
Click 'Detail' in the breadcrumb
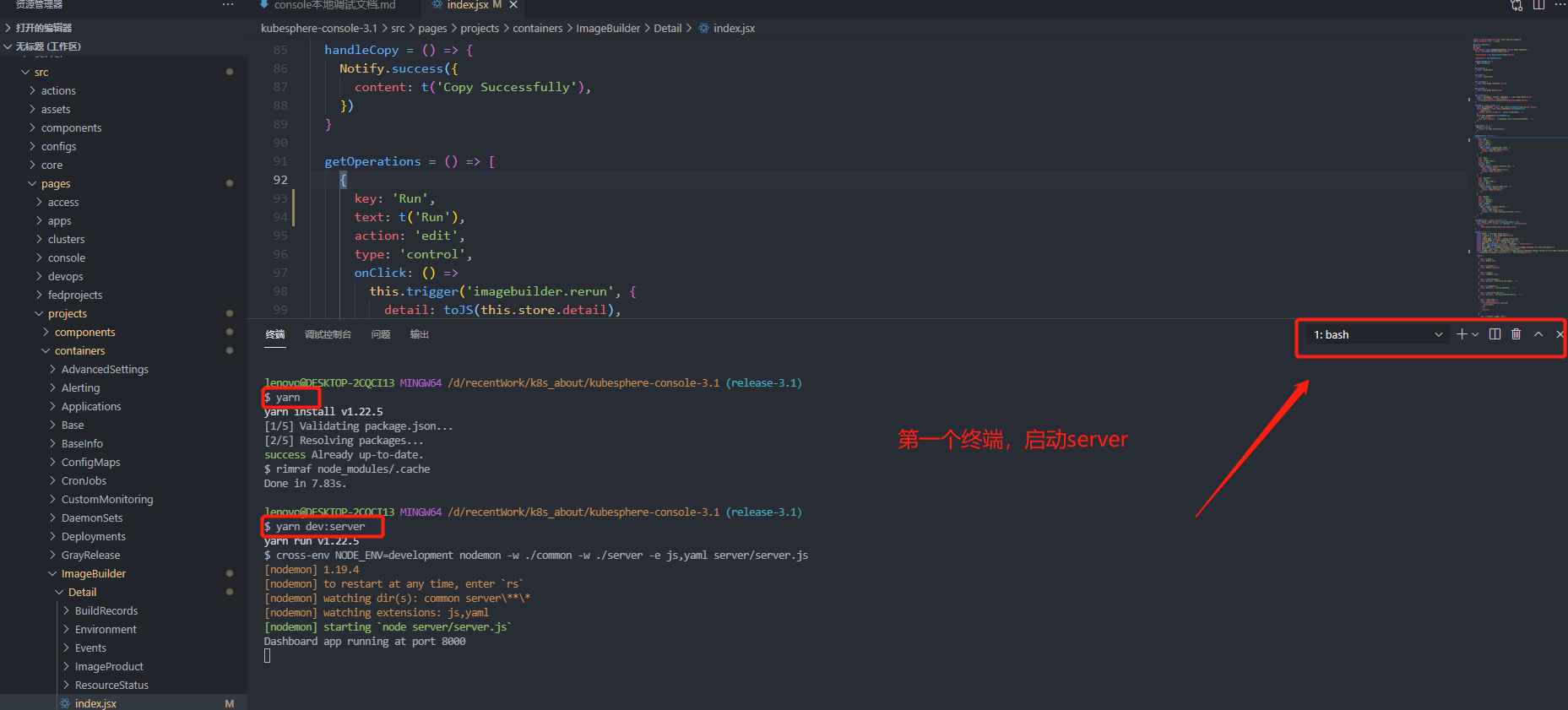coord(667,28)
